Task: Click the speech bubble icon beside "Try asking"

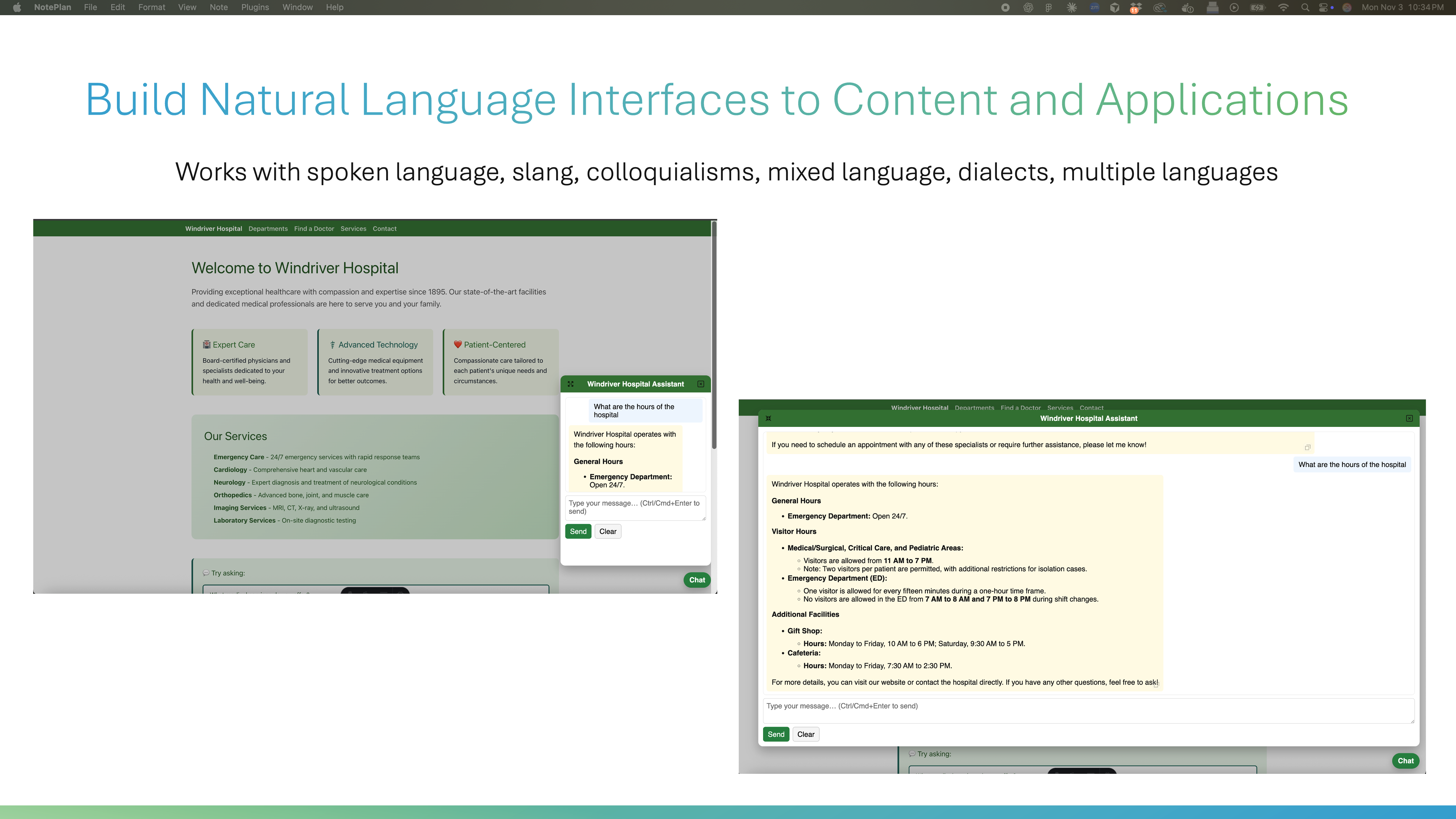Action: (x=206, y=573)
